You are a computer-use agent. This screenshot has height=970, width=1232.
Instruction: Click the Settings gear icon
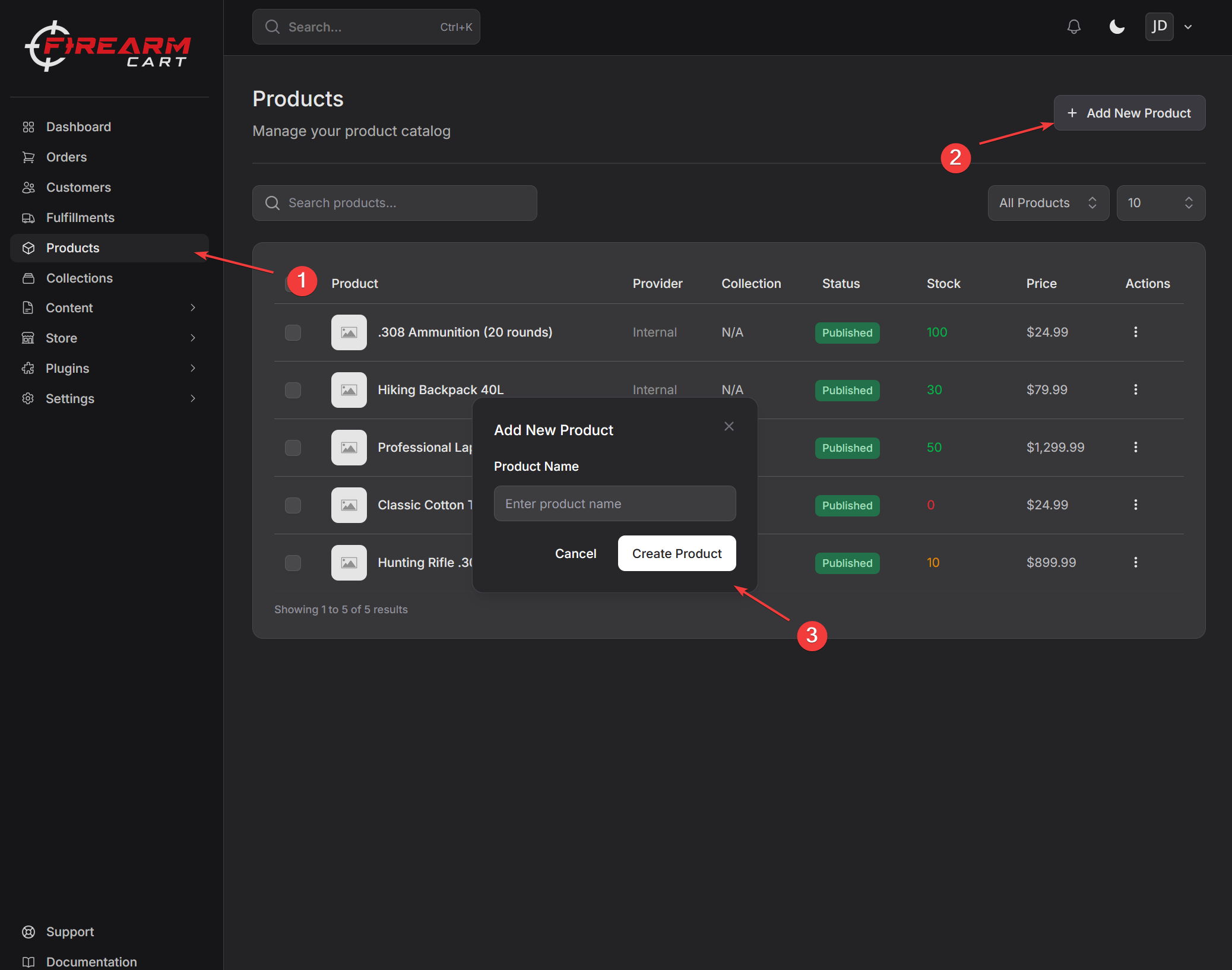tap(28, 399)
